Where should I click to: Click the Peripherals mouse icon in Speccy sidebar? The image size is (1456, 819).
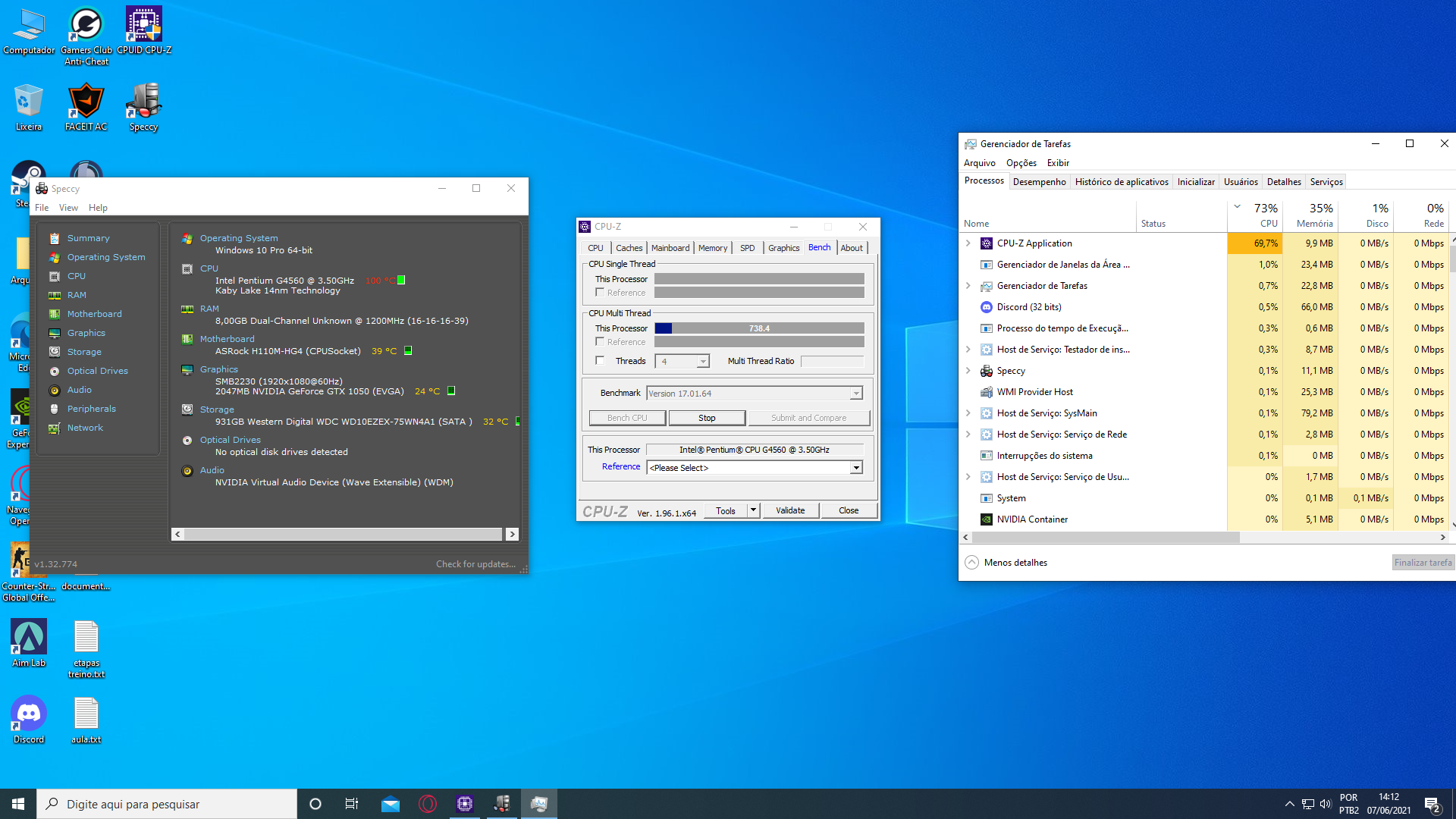pos(55,409)
